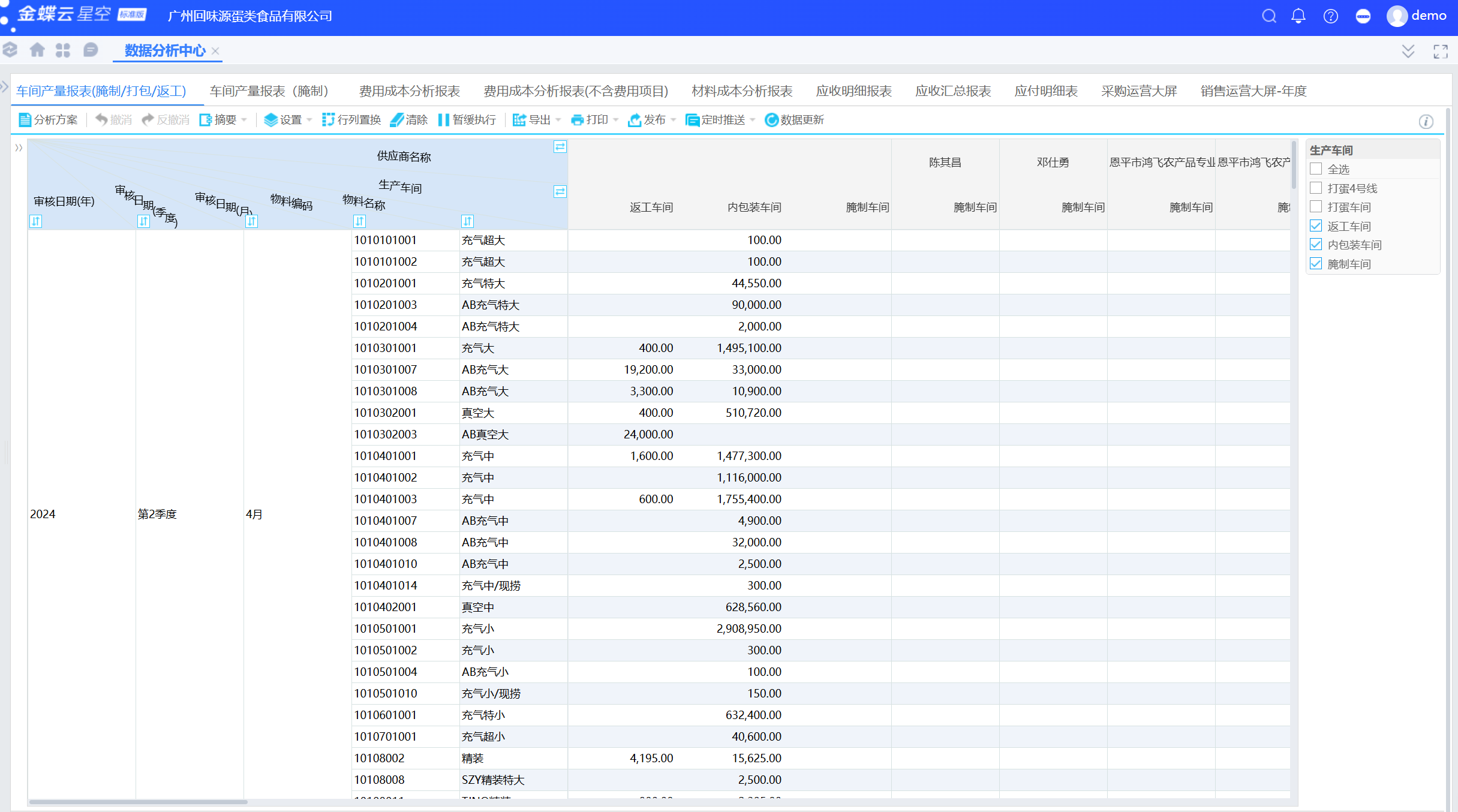Go to the home page icon

point(37,50)
